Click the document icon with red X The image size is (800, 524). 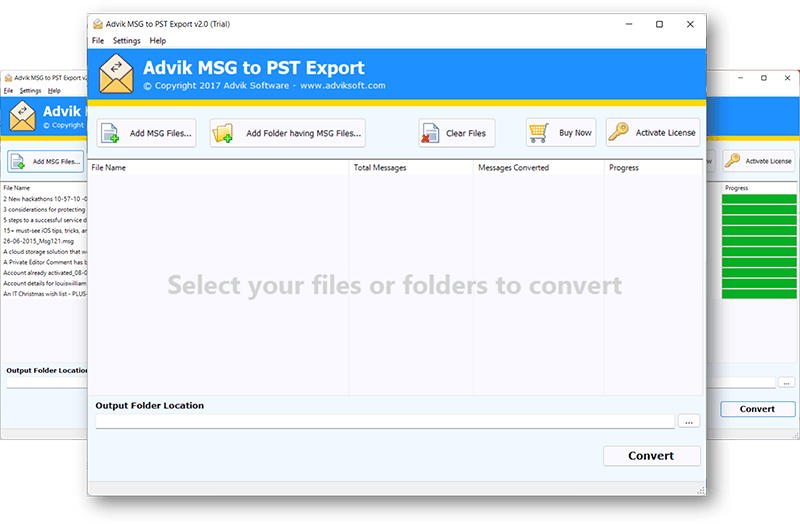pyautogui.click(x=430, y=133)
